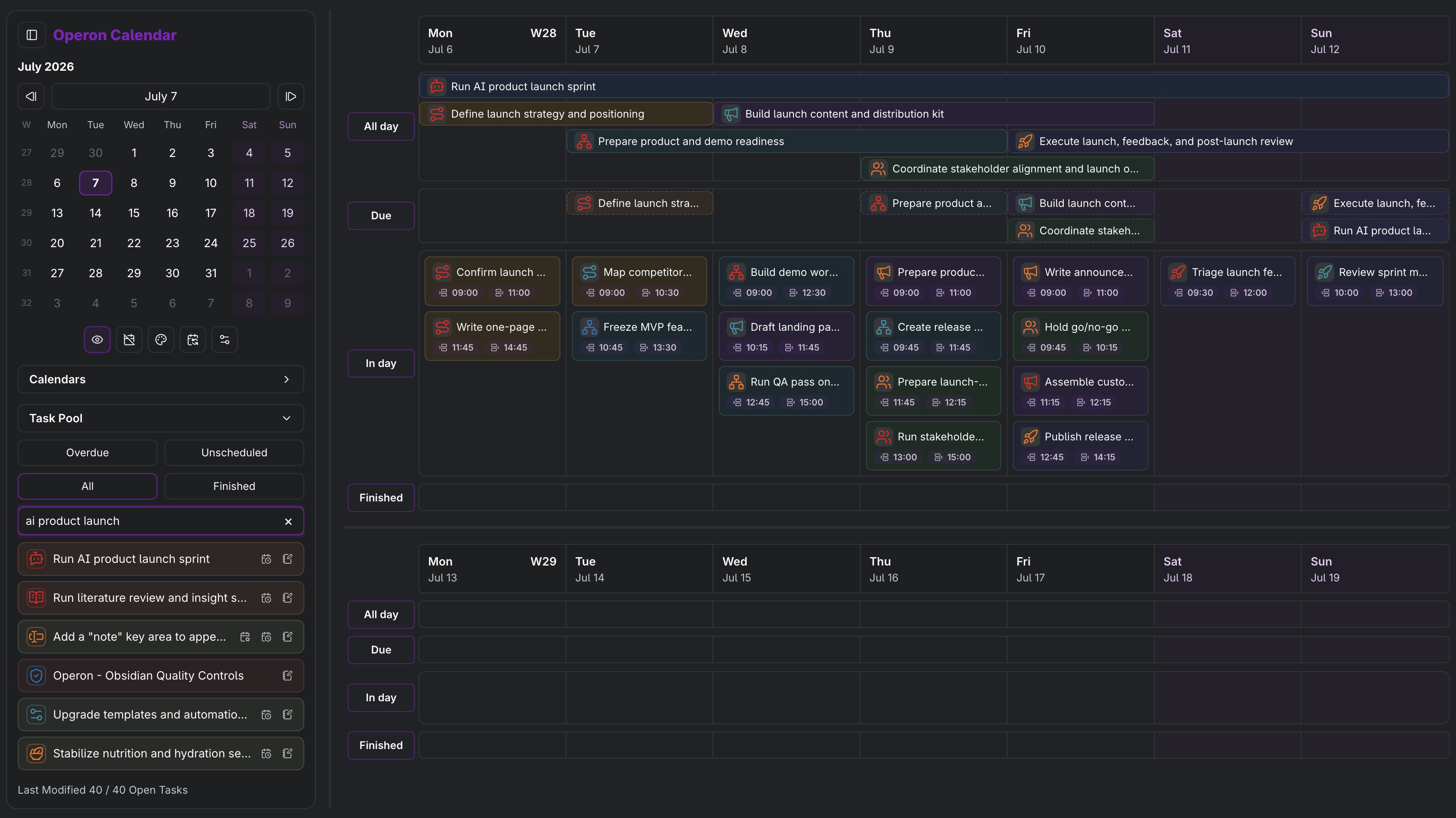Toggle the Finished row label in week 28
The height and width of the screenshot is (818, 1456).
tap(381, 498)
